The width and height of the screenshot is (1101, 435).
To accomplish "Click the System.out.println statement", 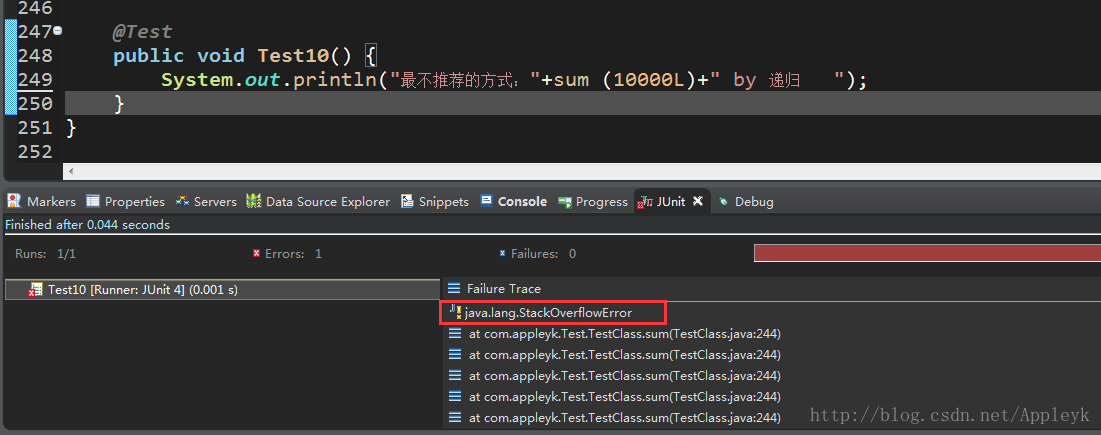I will pos(514,80).
